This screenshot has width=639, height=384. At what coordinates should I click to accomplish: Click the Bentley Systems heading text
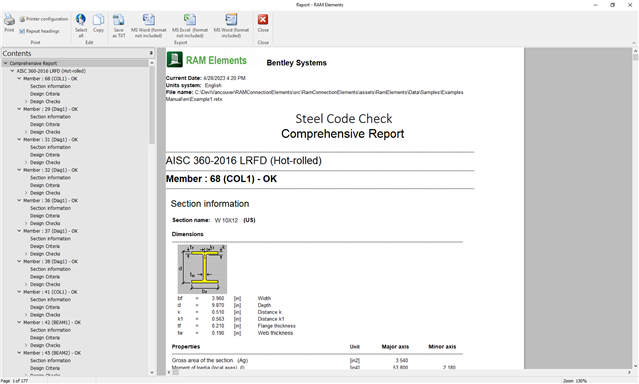click(296, 63)
